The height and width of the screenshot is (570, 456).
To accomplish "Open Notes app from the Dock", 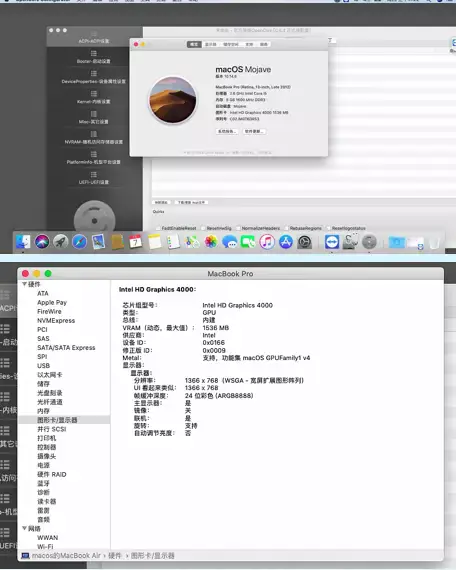I will point(155,242).
